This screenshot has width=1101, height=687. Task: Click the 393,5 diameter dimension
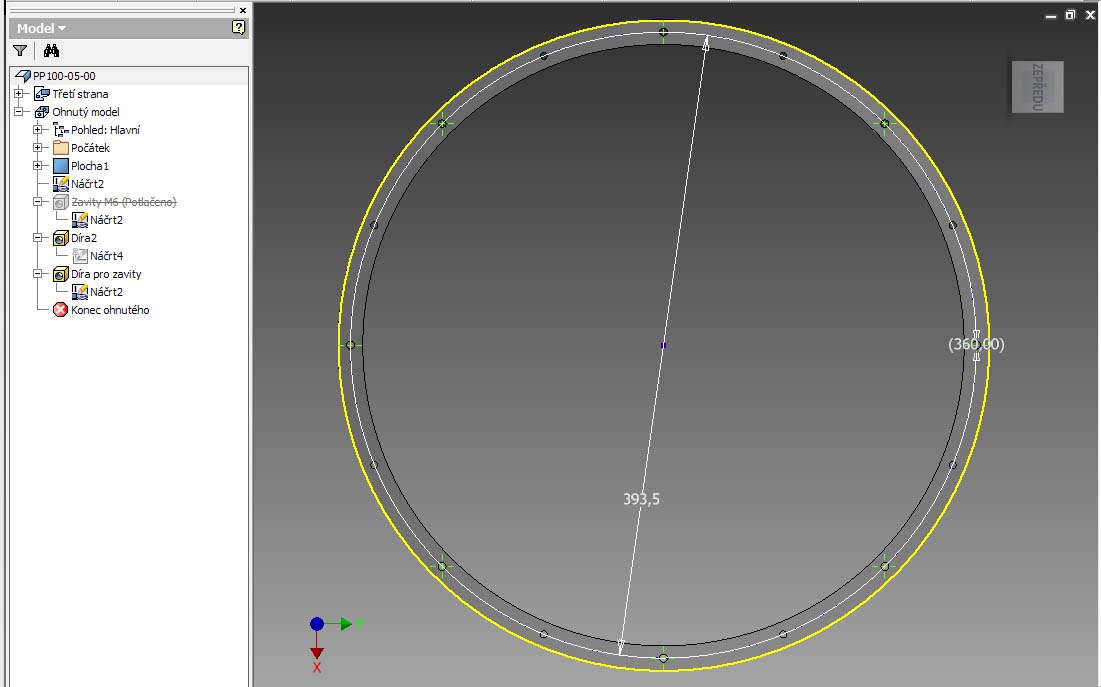coord(641,499)
